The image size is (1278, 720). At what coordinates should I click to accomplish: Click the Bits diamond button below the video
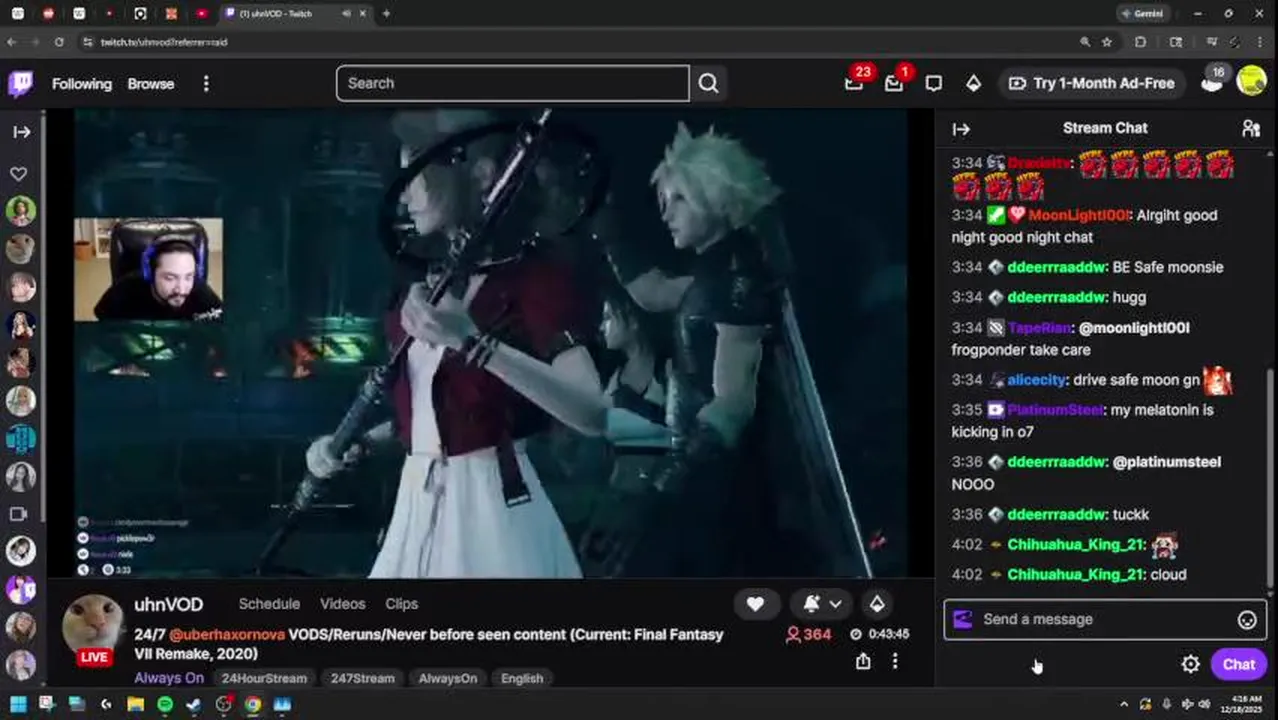877,604
